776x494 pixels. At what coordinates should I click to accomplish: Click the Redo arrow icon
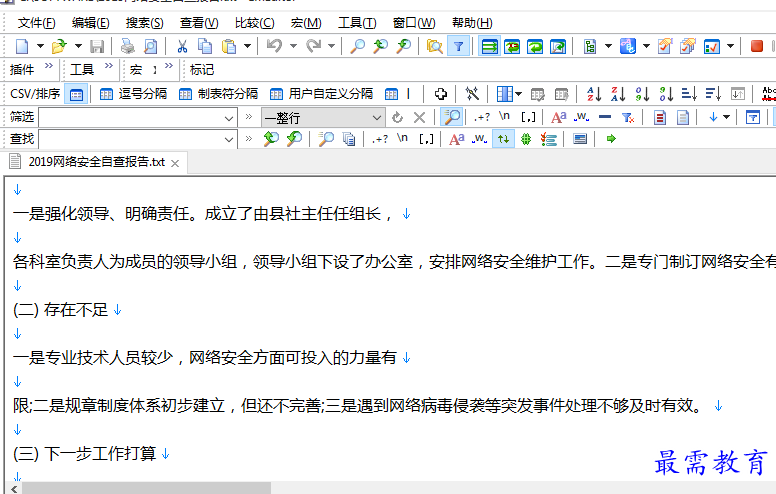tap(313, 47)
